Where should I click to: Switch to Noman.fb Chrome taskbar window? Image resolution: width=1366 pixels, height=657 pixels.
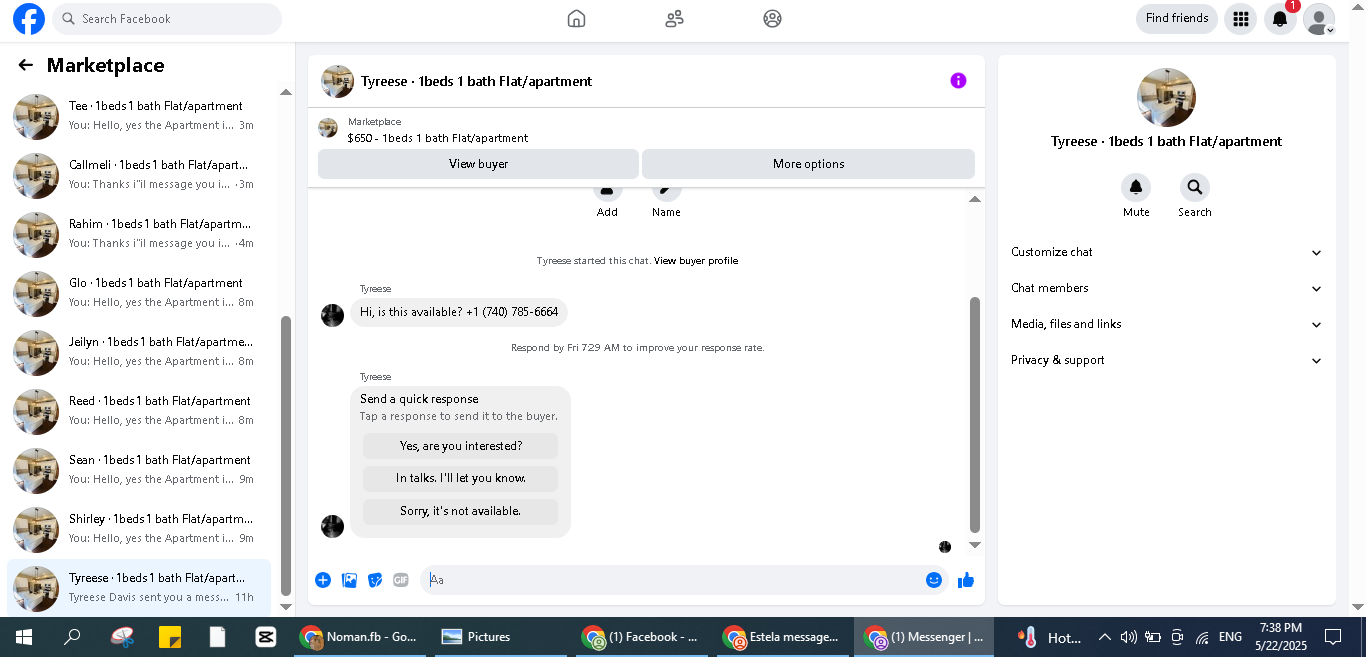360,637
